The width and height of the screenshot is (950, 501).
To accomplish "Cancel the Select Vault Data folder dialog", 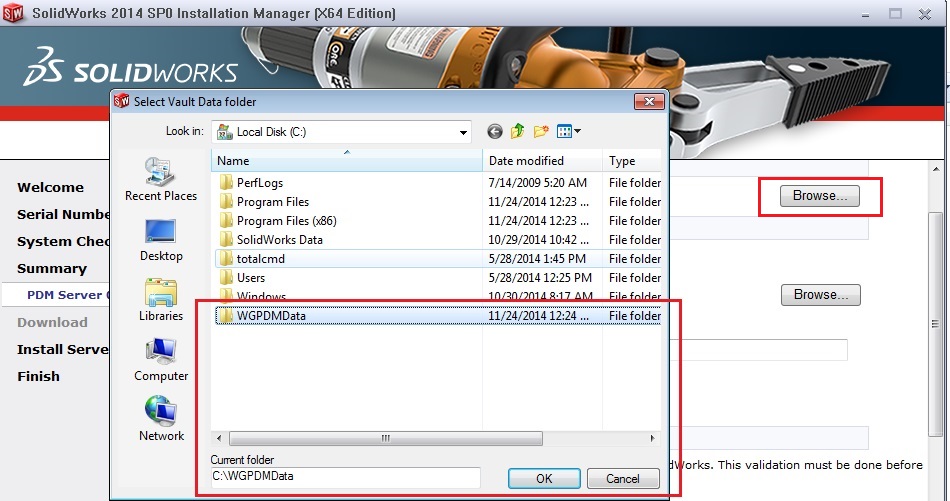I will (x=623, y=478).
